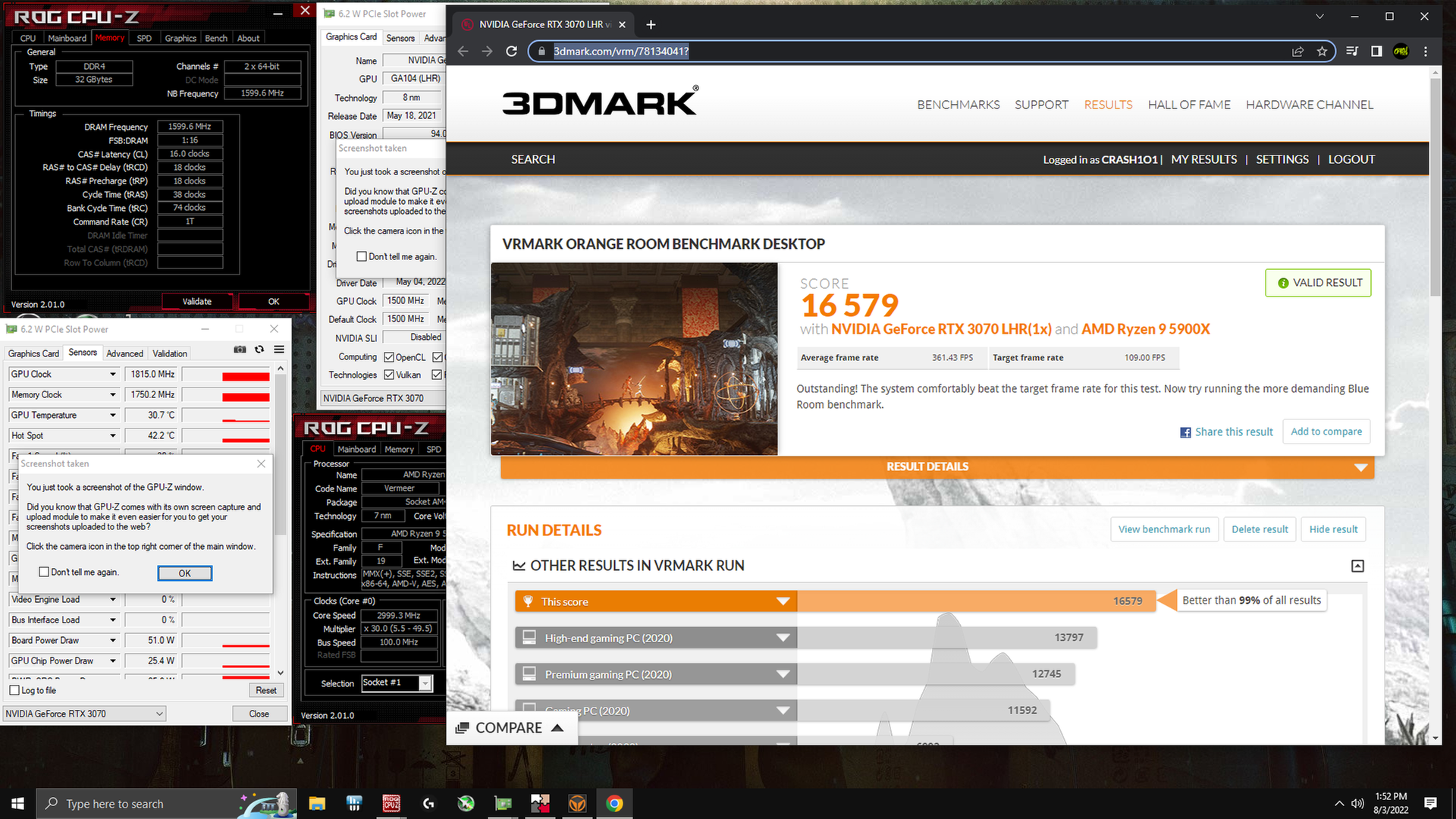Click OK in Screenshot taken dialog
Viewport: 1456px width, 819px height.
(x=184, y=573)
